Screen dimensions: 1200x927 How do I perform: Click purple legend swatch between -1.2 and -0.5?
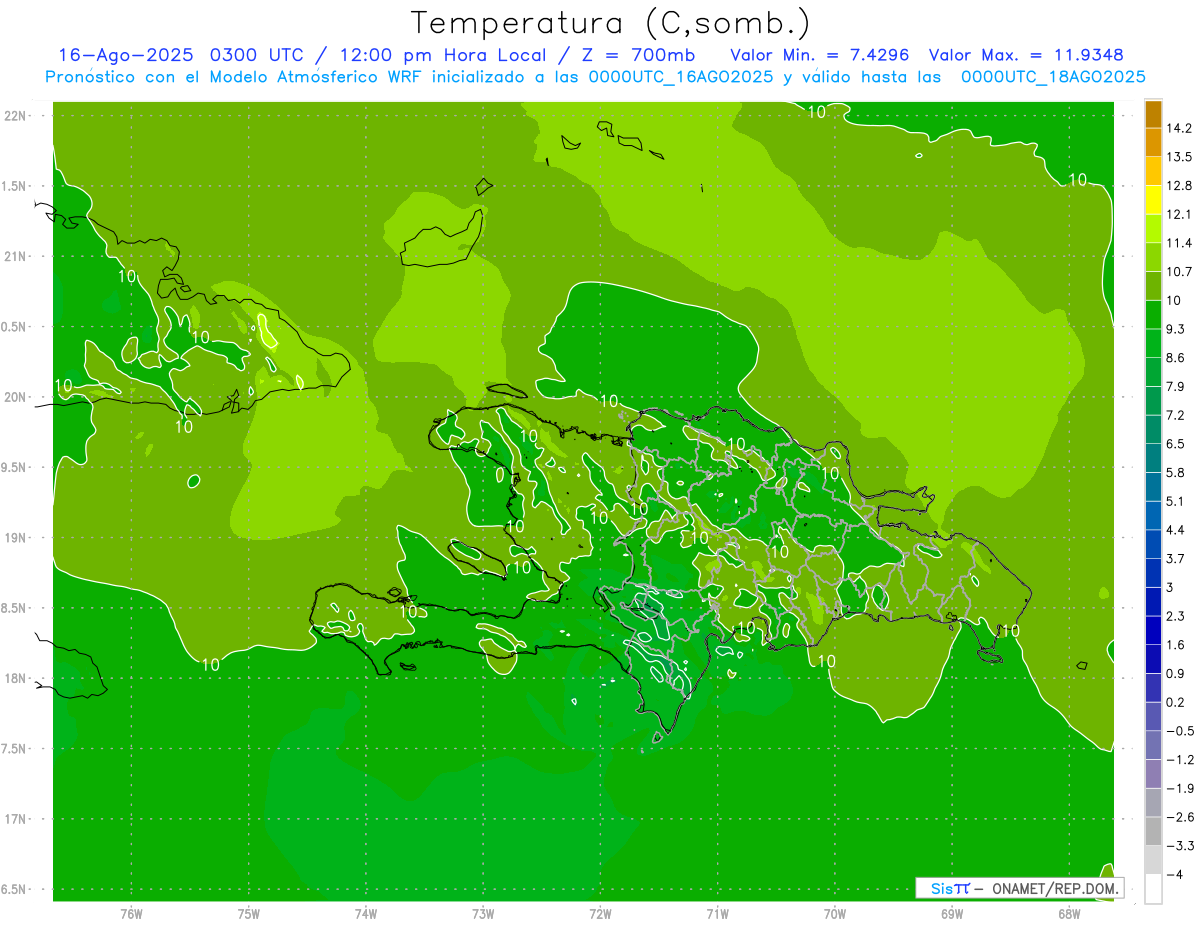coord(1153,745)
